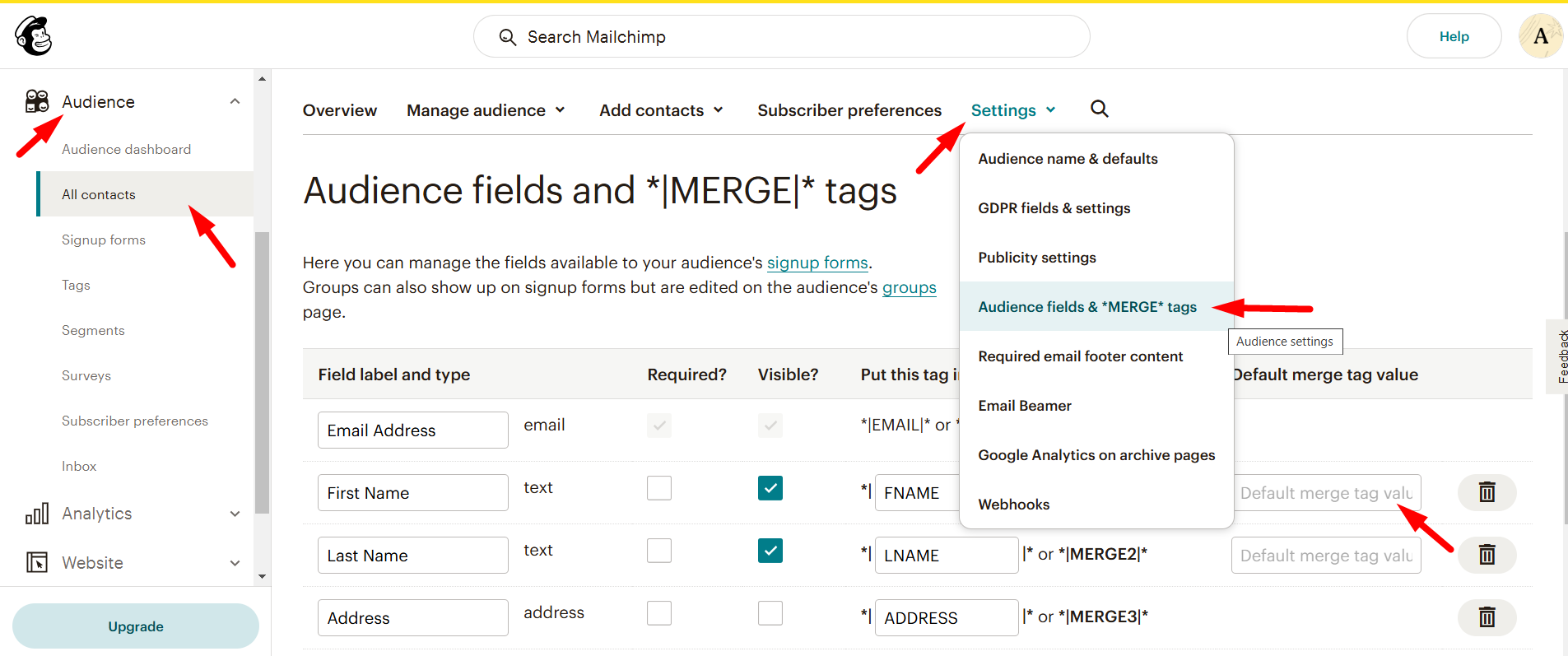The width and height of the screenshot is (1568, 656).
Task: Select GDPR fields & settings menu item
Action: pos(1096,208)
